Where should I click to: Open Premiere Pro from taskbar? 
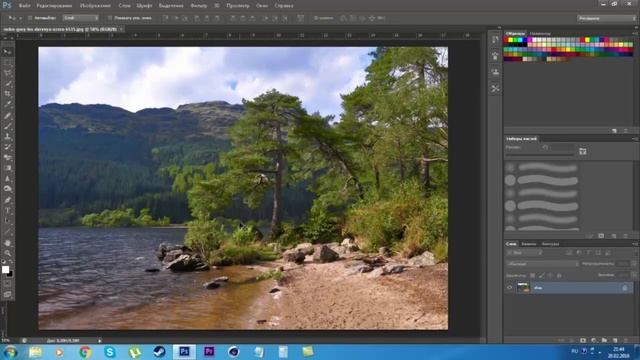click(x=209, y=351)
